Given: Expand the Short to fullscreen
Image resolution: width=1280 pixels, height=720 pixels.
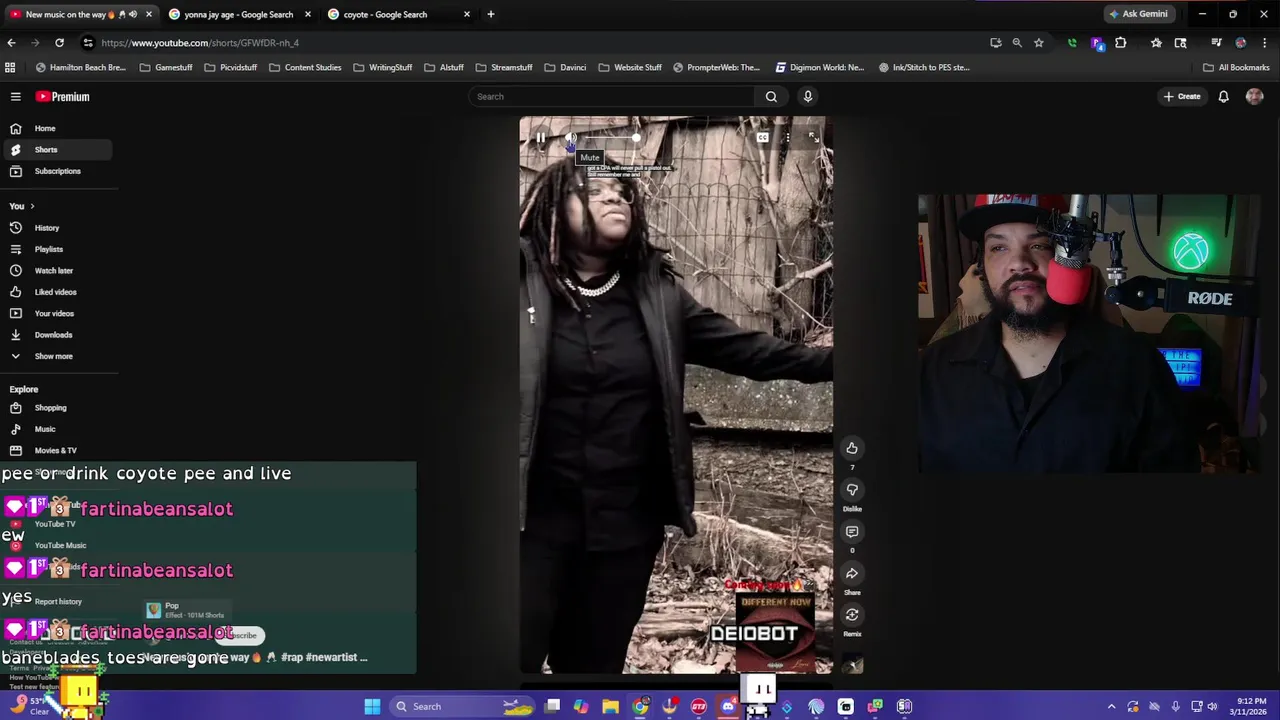Looking at the screenshot, I should tap(813, 138).
